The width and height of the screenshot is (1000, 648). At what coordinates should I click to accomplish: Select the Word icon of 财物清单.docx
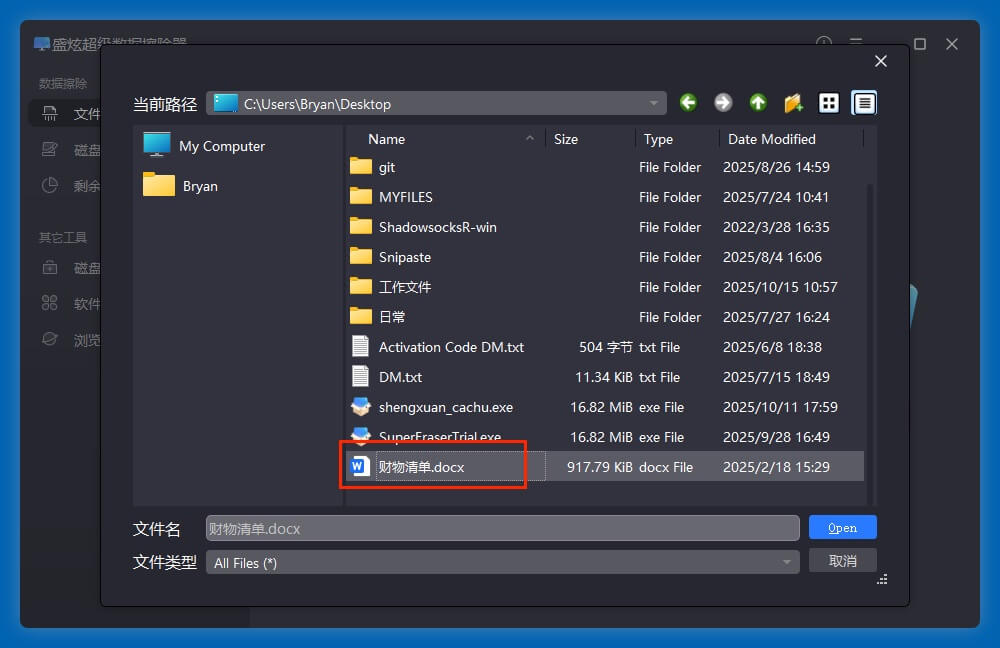(361, 467)
